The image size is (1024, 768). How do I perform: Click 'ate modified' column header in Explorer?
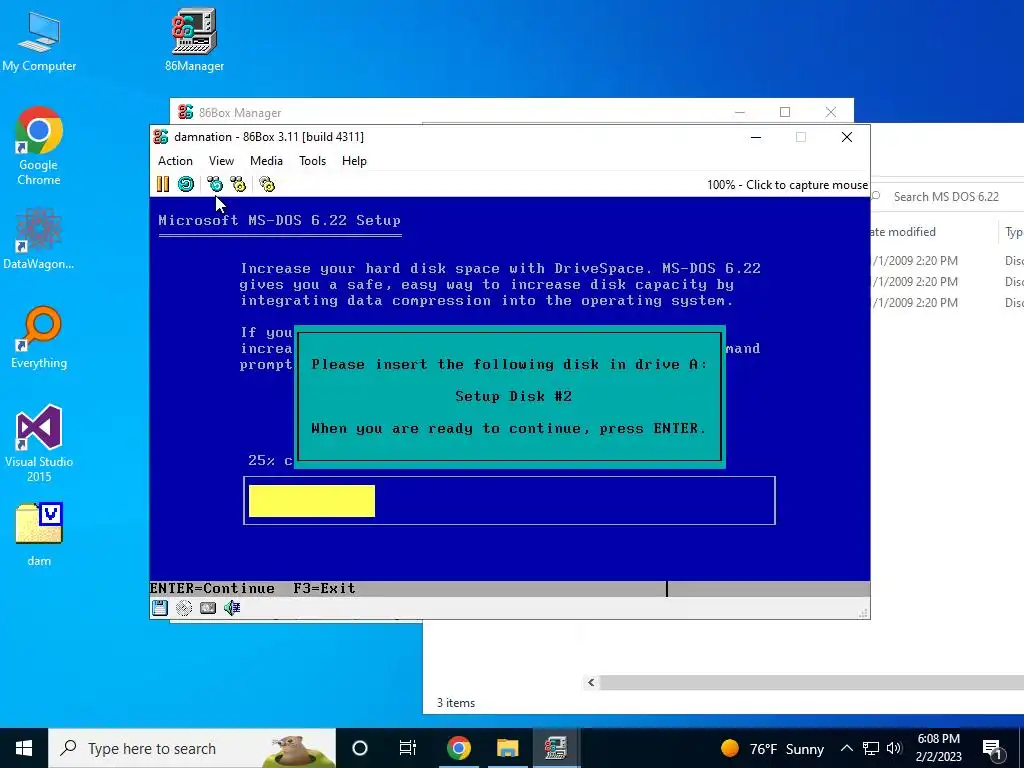[x=903, y=232]
